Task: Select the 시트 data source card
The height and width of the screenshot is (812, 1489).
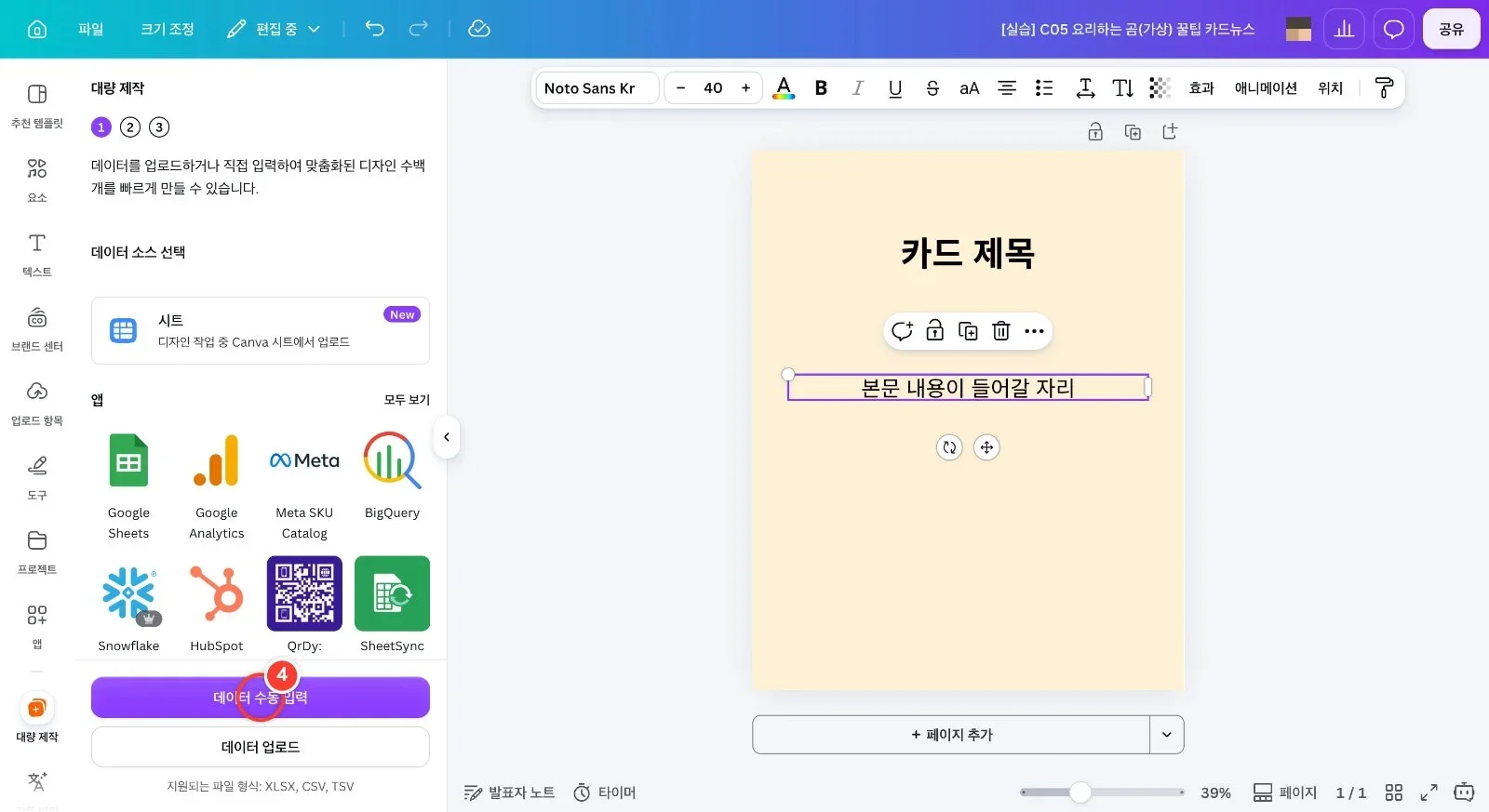Action: [261, 330]
